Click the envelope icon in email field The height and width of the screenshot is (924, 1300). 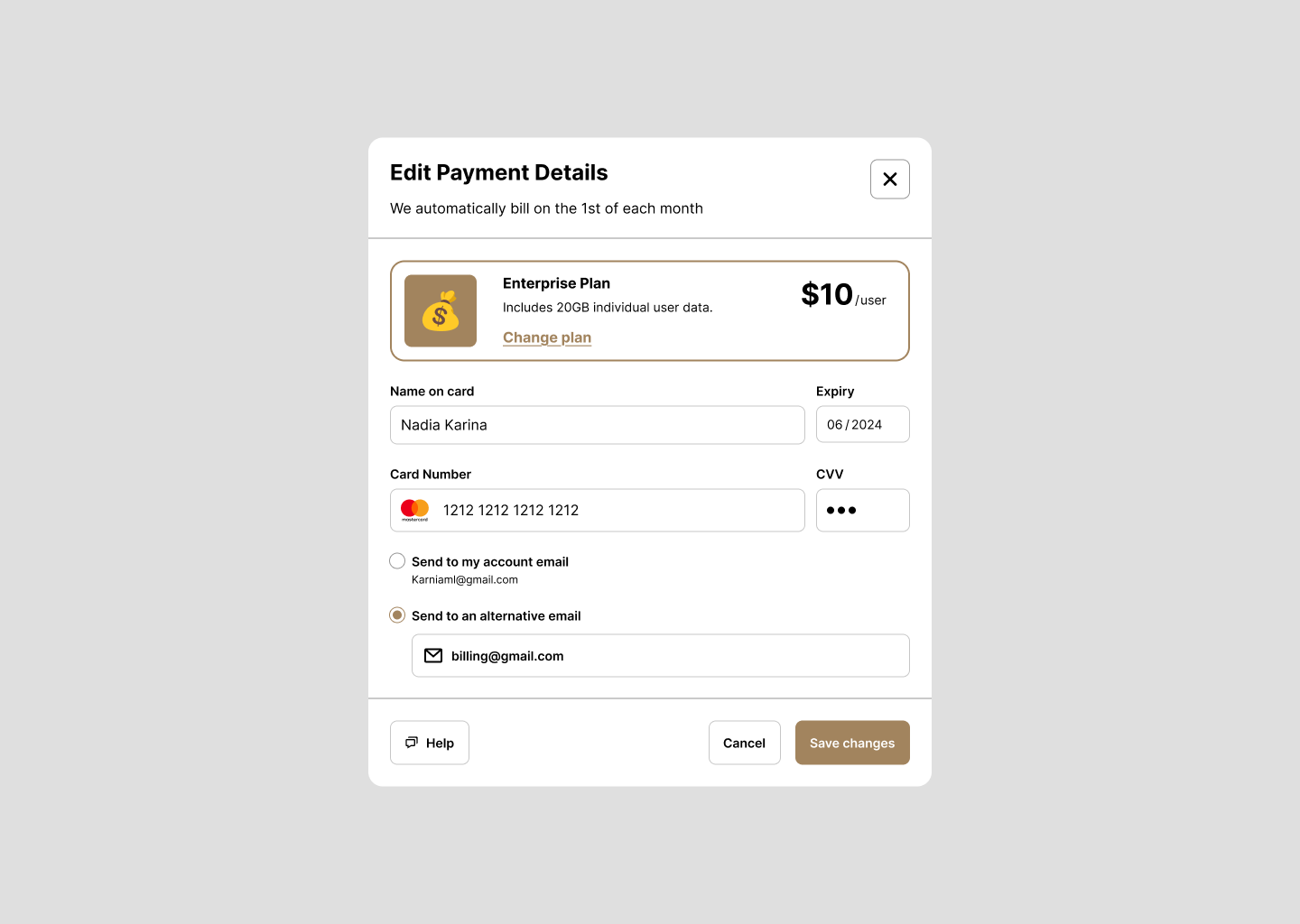[x=433, y=656]
